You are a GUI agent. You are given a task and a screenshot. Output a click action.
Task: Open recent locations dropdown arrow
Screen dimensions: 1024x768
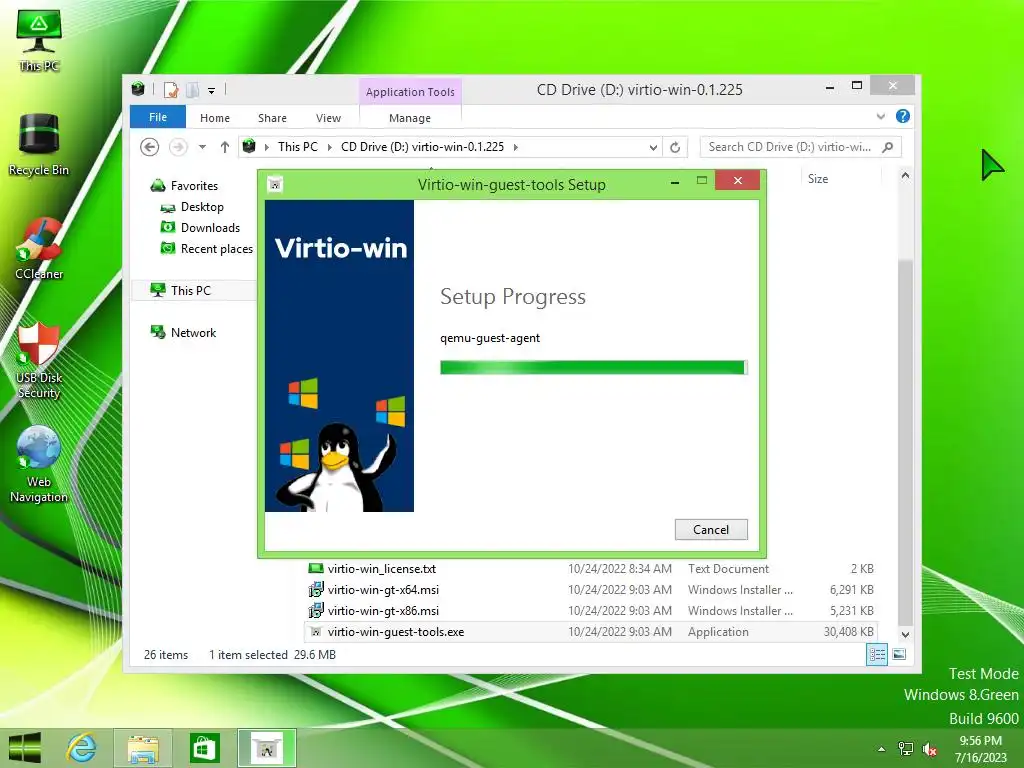point(202,147)
